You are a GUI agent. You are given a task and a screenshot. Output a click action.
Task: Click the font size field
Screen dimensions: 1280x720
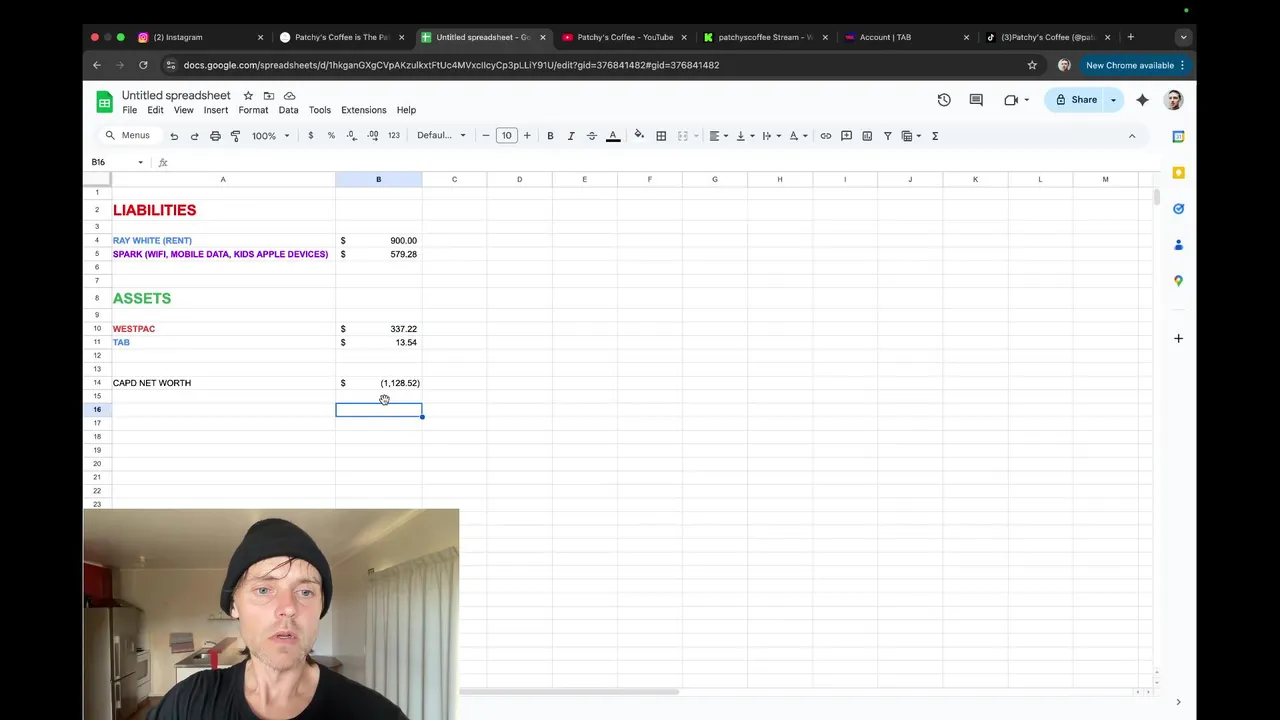tap(507, 136)
